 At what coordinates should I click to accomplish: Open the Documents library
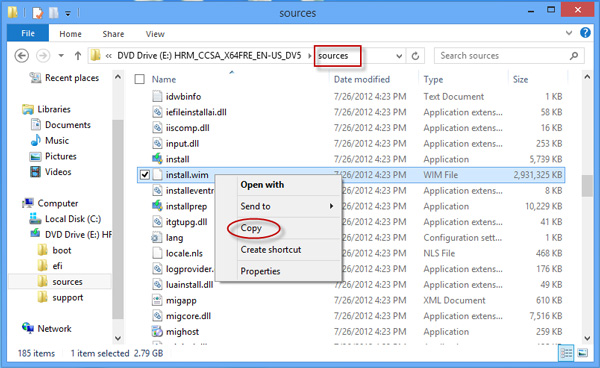pyautogui.click(x=68, y=125)
